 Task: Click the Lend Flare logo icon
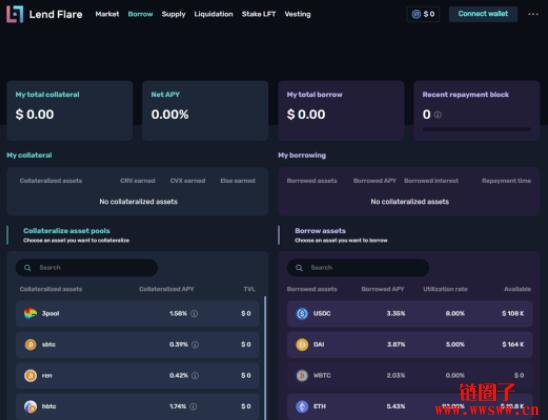[x=15, y=14]
